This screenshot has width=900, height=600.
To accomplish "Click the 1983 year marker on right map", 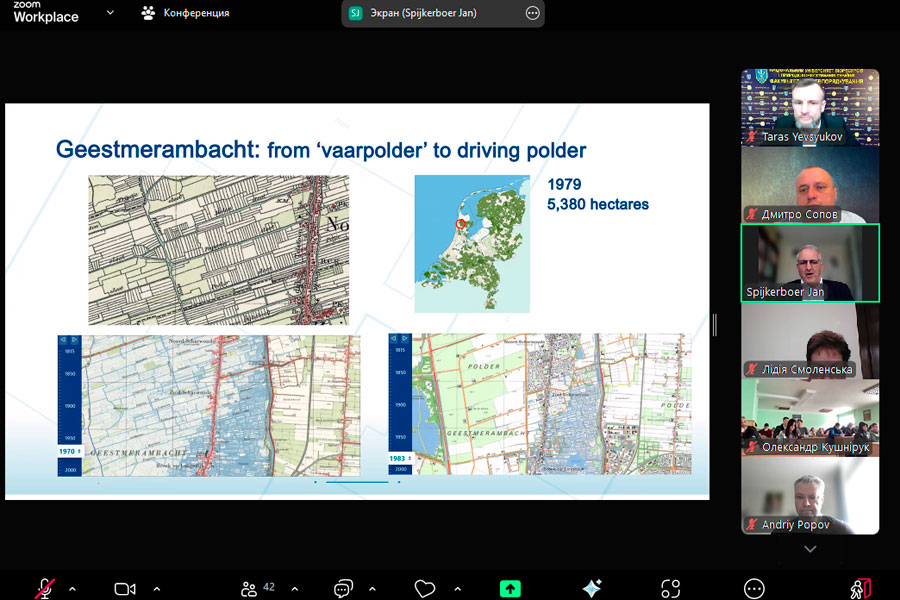I will pyautogui.click(x=400, y=458).
